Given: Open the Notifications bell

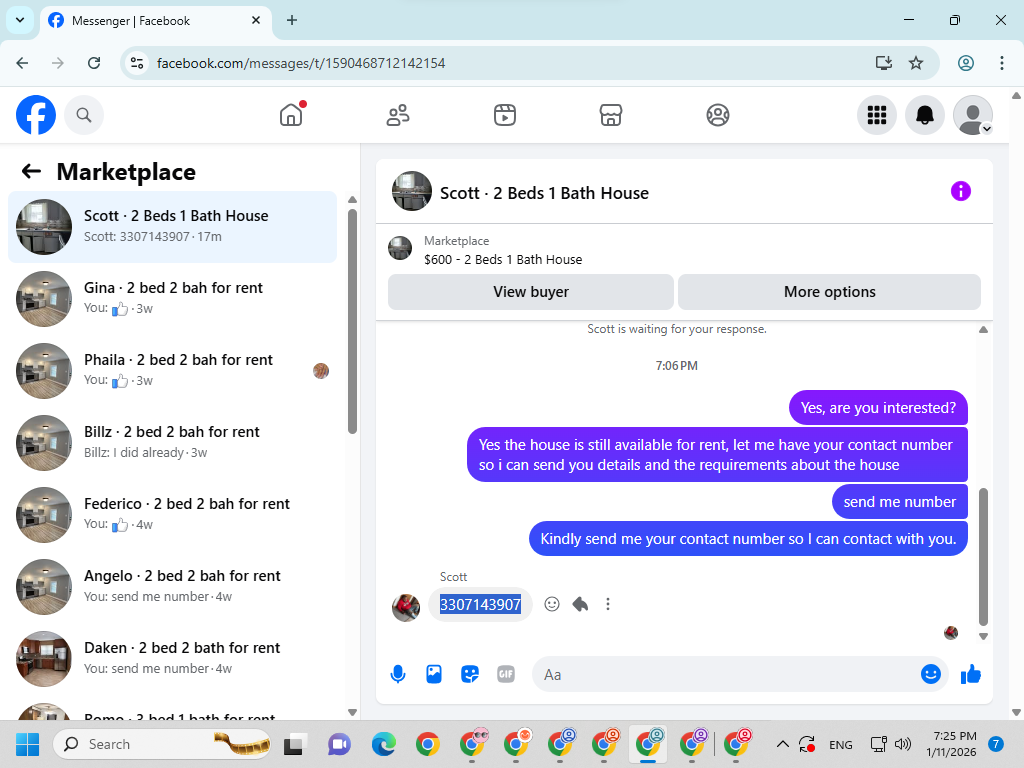Looking at the screenshot, I should click(x=925, y=115).
